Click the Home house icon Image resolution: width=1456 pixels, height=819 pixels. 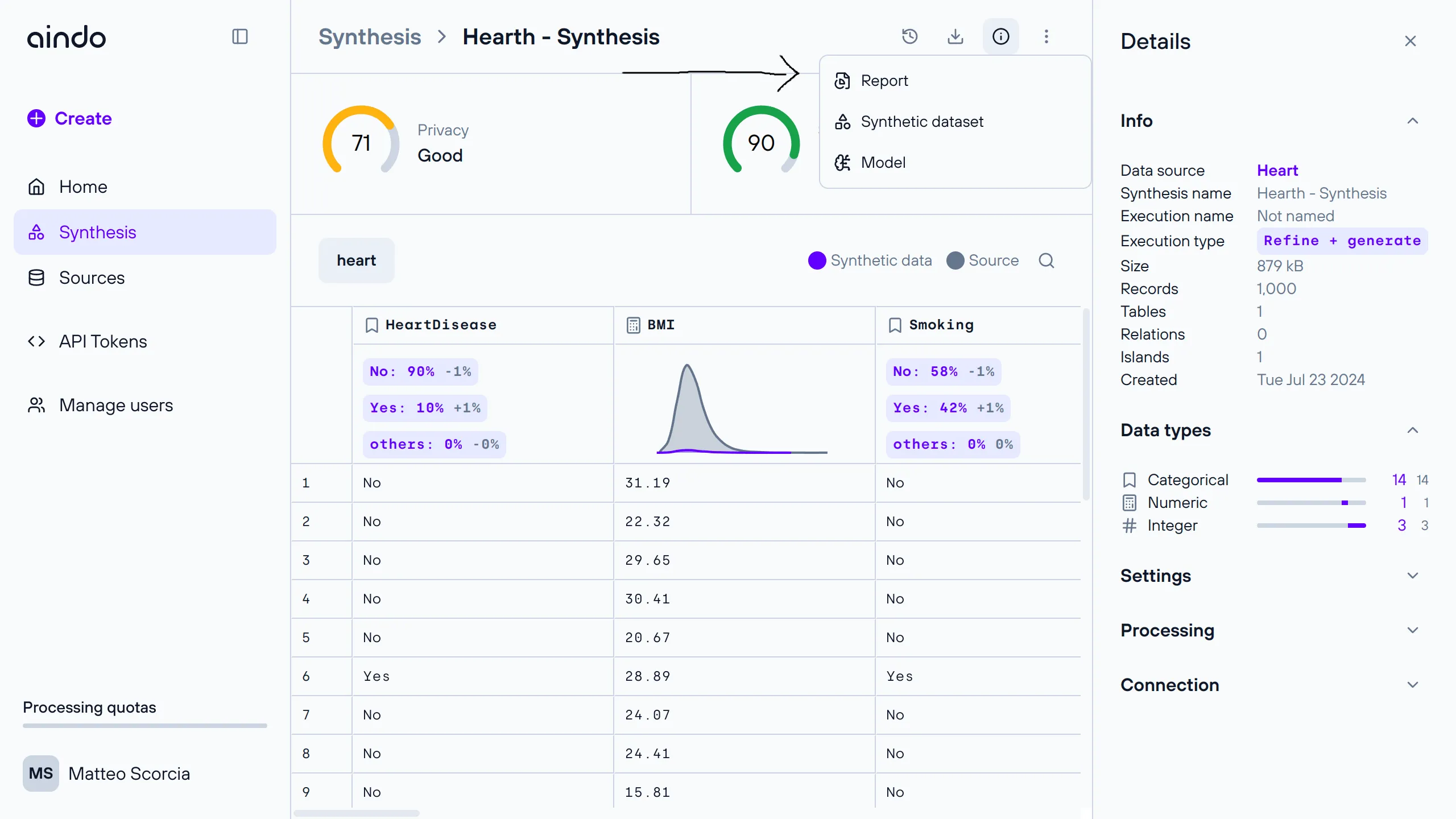click(36, 187)
